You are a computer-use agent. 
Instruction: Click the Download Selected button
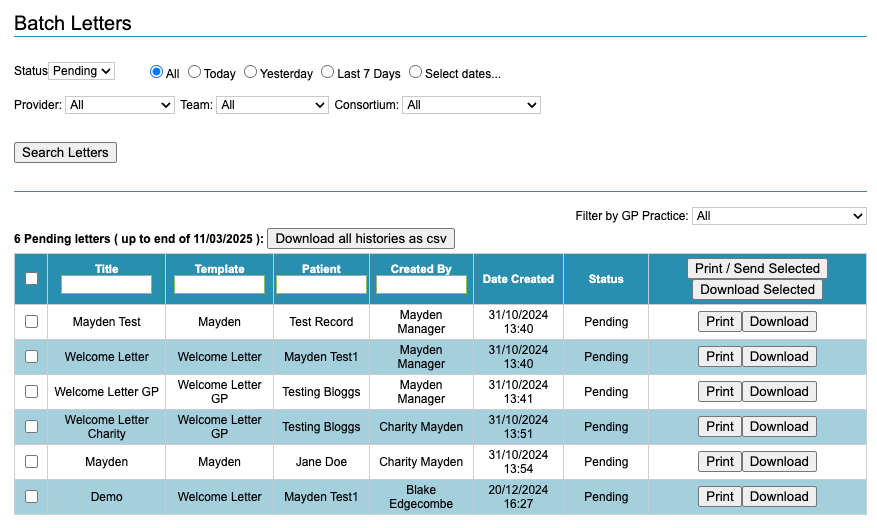click(757, 290)
